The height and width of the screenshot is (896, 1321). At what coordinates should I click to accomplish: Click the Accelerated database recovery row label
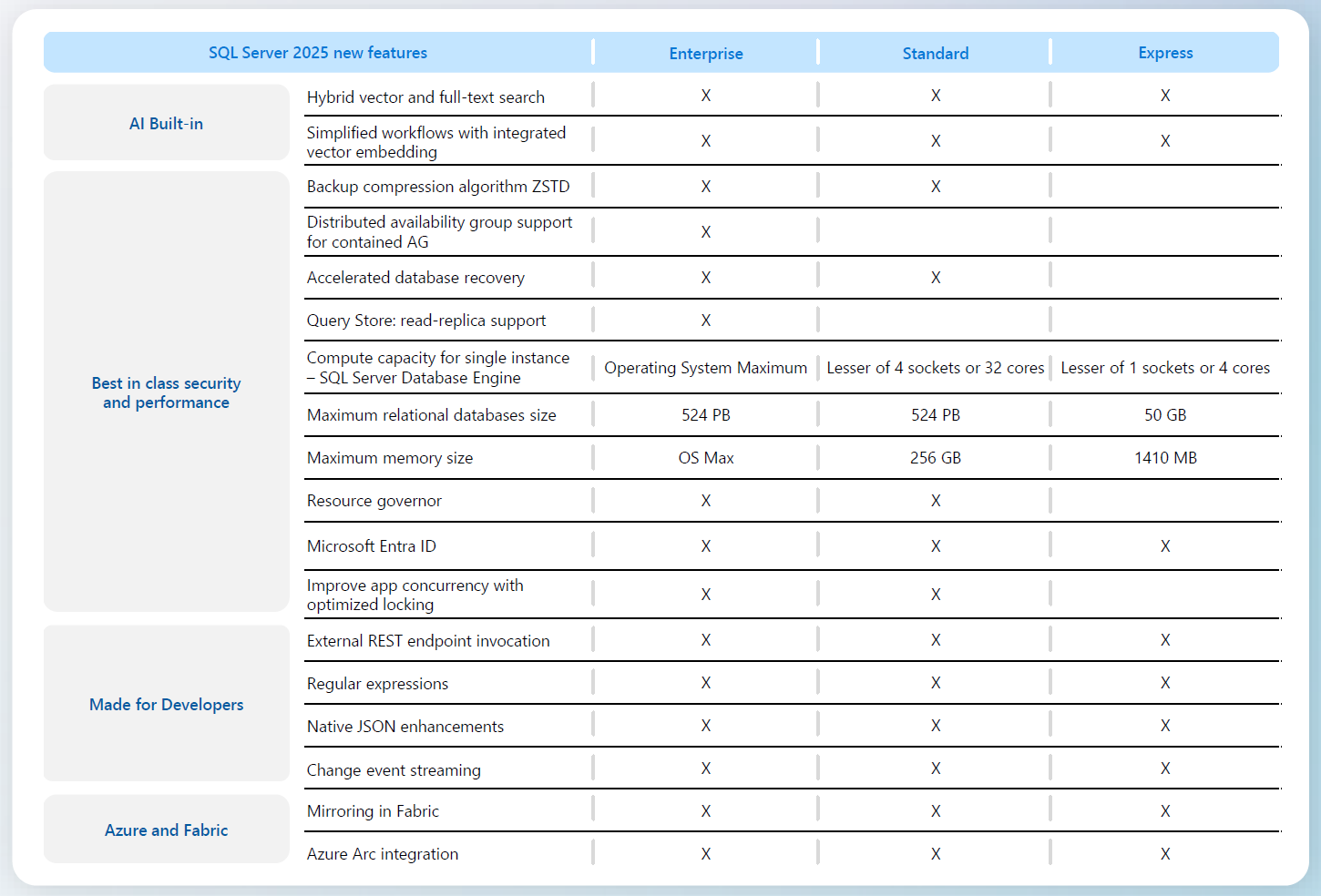pyautogui.click(x=415, y=278)
